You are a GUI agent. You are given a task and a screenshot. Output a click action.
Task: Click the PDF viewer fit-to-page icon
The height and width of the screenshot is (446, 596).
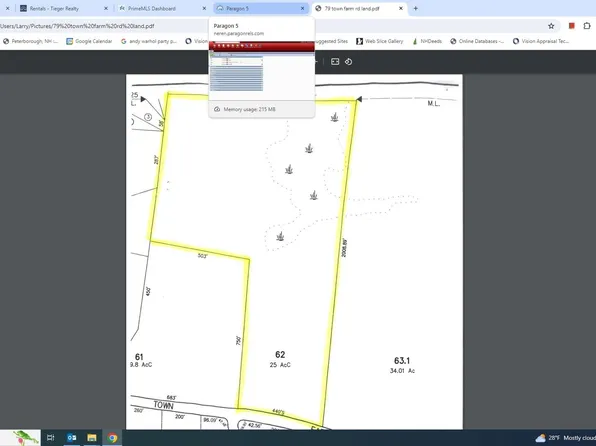[x=335, y=62]
